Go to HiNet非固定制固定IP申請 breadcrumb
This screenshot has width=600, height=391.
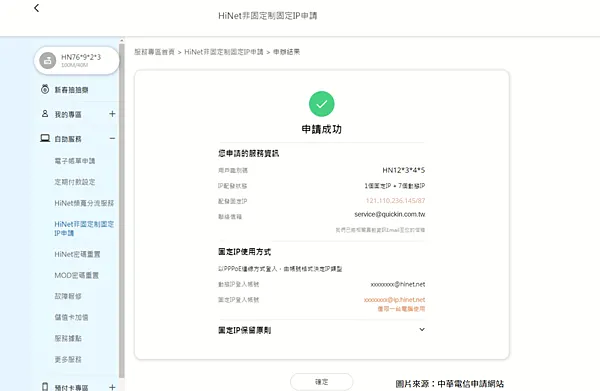tap(224, 52)
